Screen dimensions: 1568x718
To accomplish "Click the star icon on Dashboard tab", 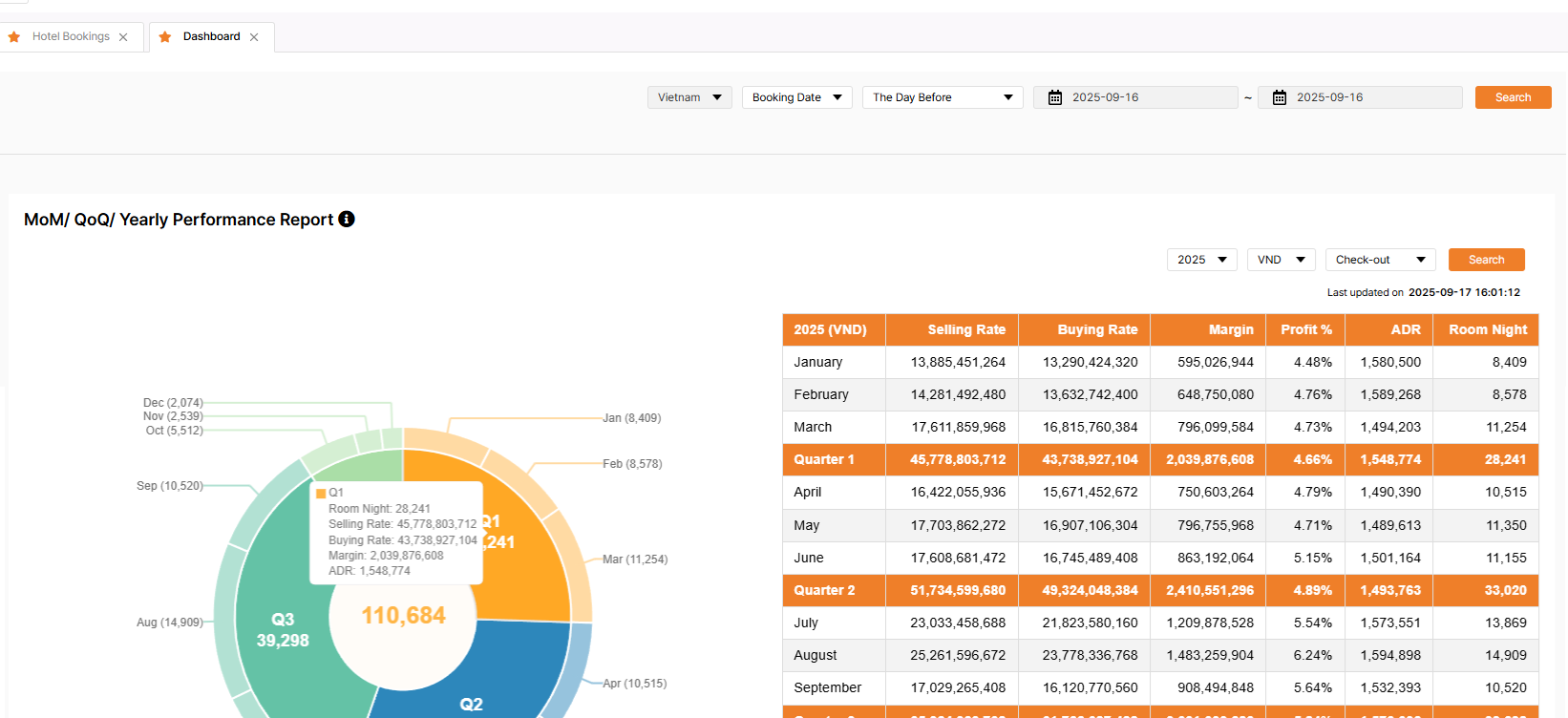I will (x=165, y=37).
